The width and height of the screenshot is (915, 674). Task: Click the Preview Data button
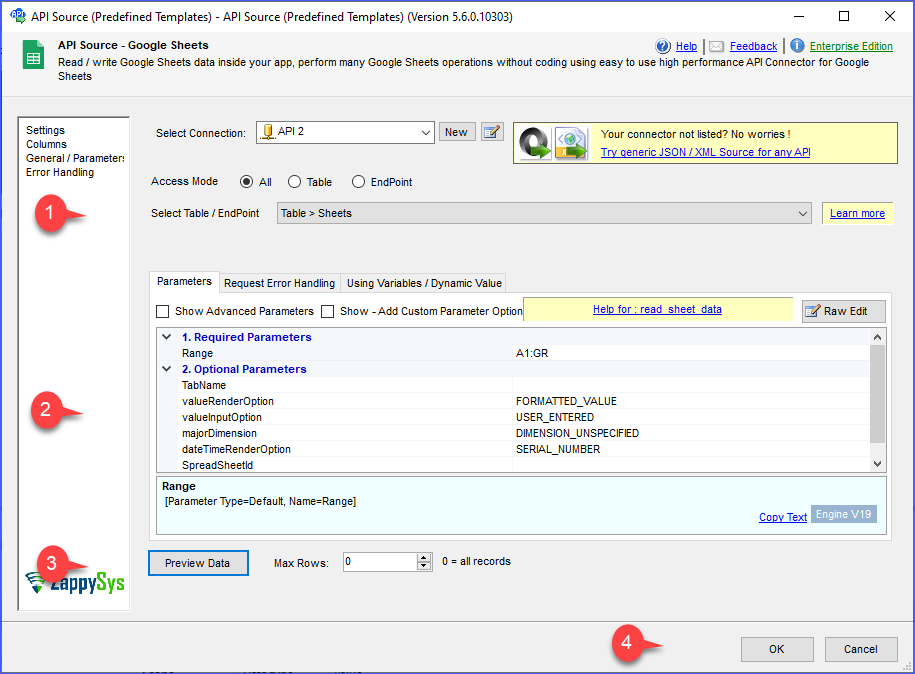coord(198,563)
